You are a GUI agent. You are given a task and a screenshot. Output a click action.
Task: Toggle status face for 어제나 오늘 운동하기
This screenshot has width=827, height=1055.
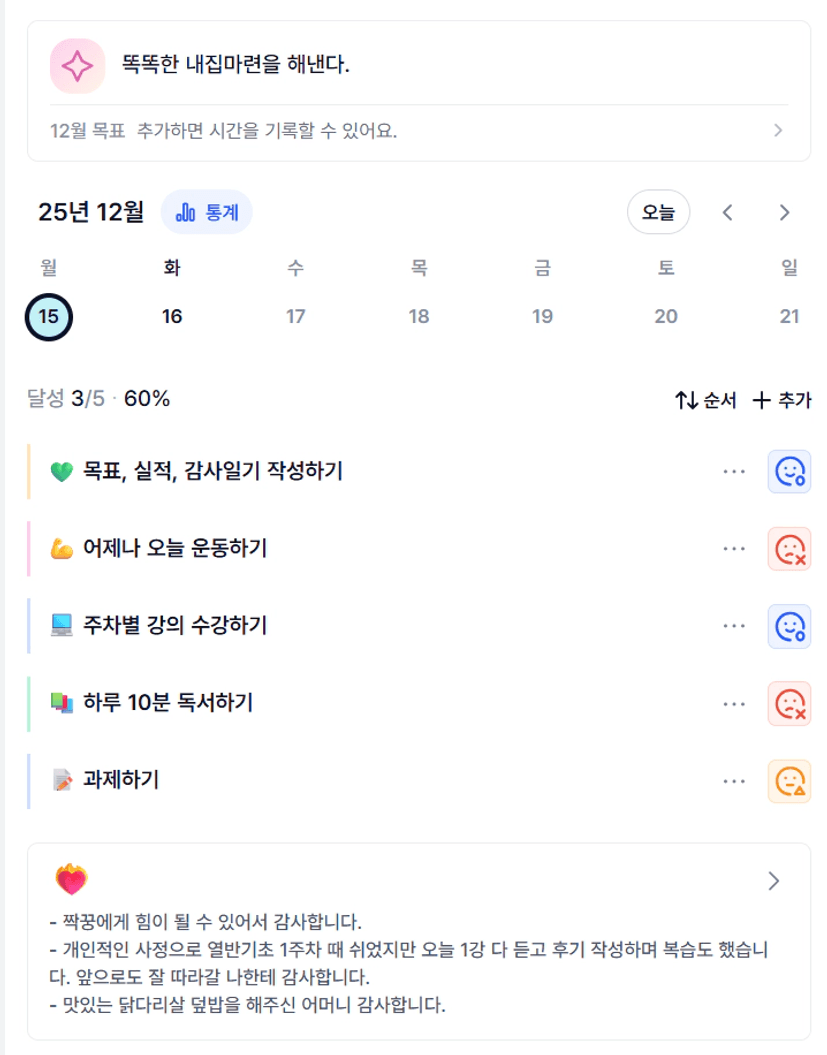pyautogui.click(x=789, y=548)
